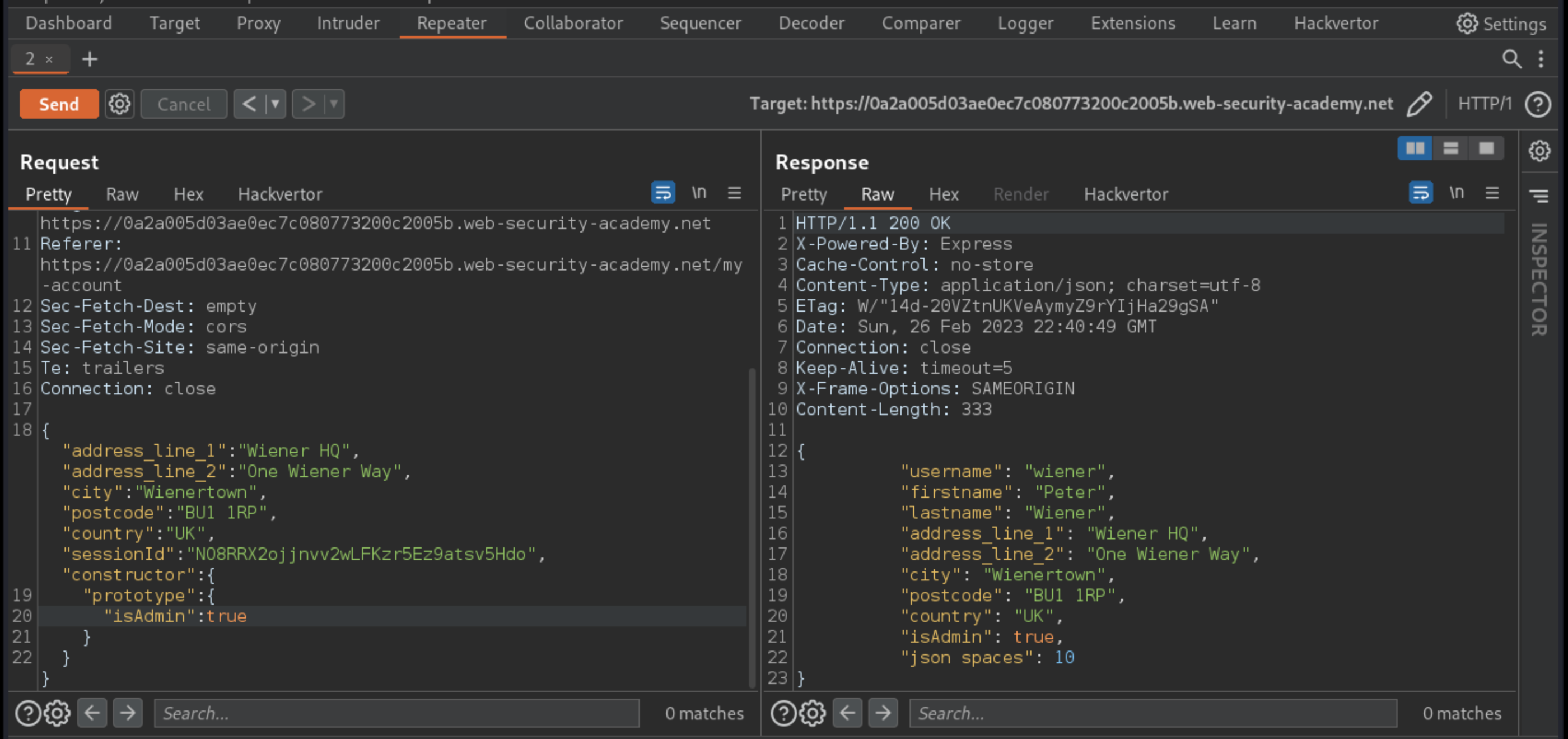Switch Response view to Hex
This screenshot has width=1568, height=739.
tap(944, 194)
